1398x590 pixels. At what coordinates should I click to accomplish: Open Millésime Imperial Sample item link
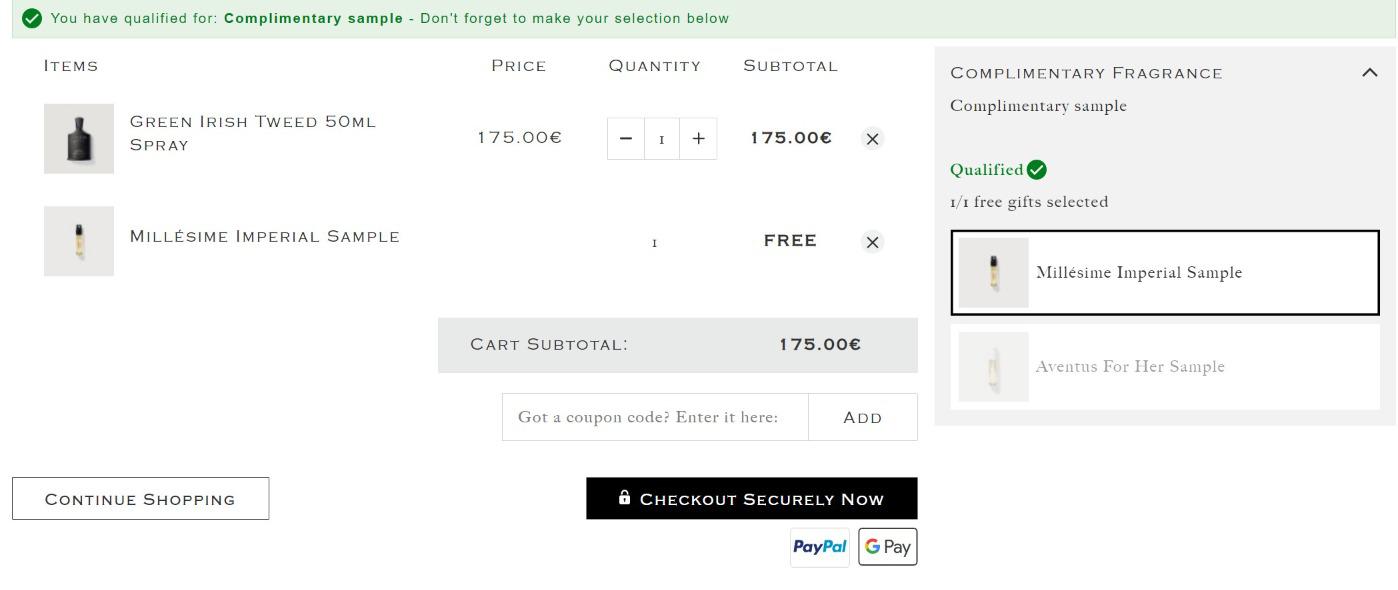click(265, 237)
